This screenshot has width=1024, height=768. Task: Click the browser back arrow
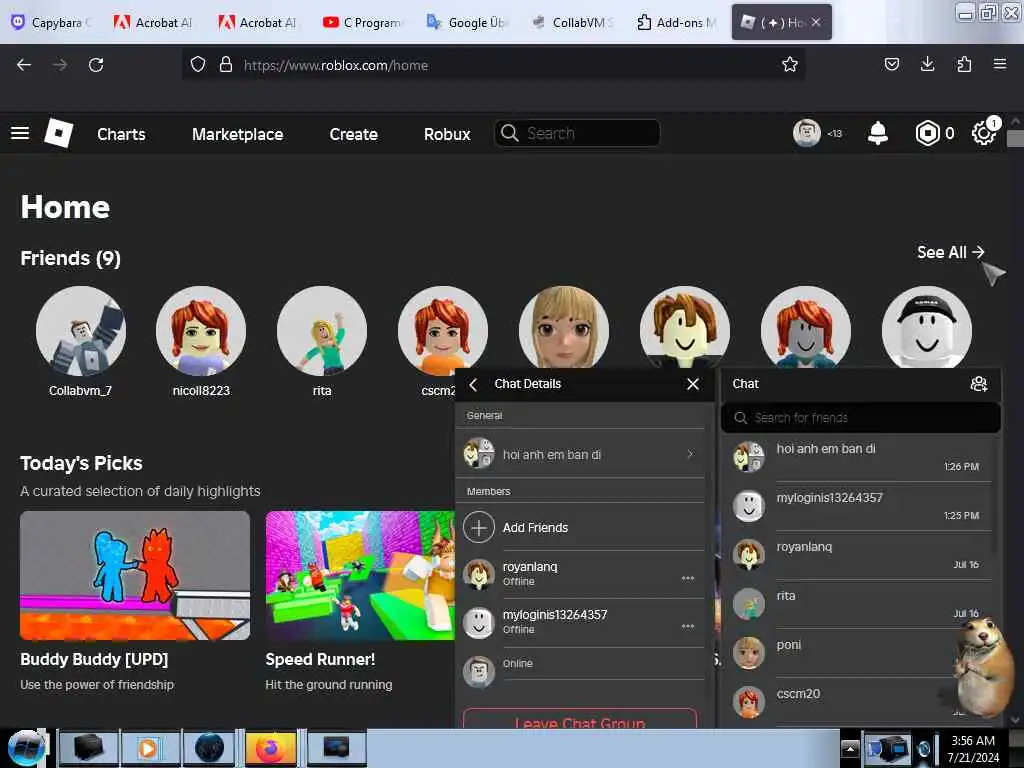(24, 65)
